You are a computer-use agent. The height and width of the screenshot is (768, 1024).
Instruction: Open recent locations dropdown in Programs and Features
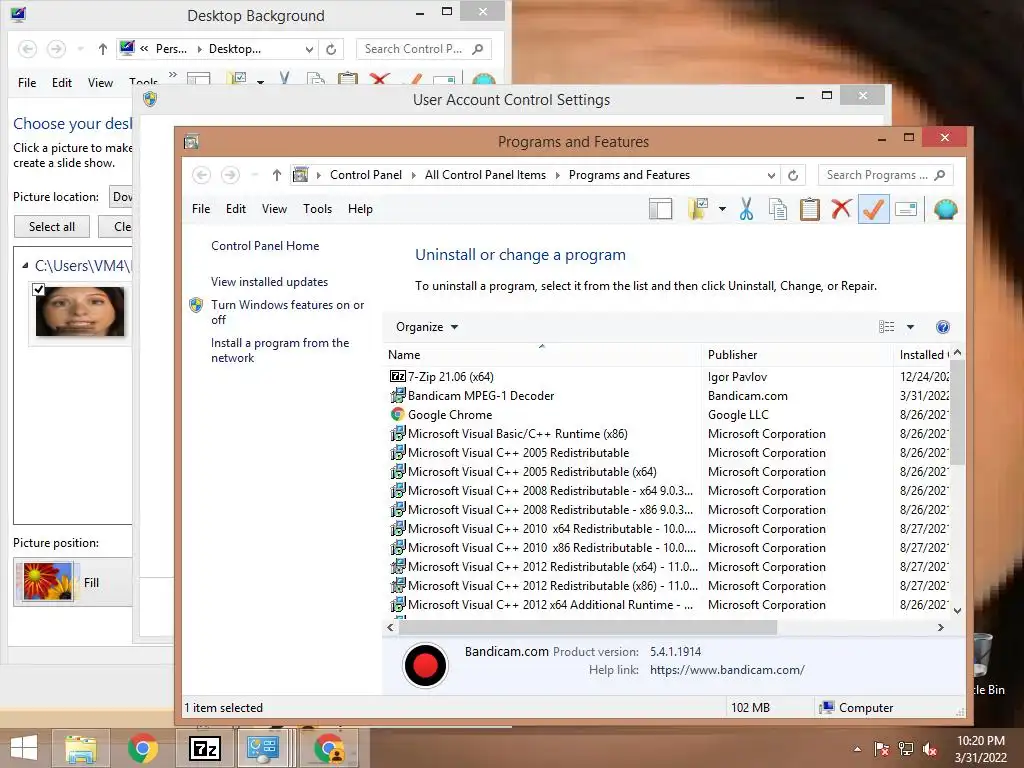pos(255,175)
